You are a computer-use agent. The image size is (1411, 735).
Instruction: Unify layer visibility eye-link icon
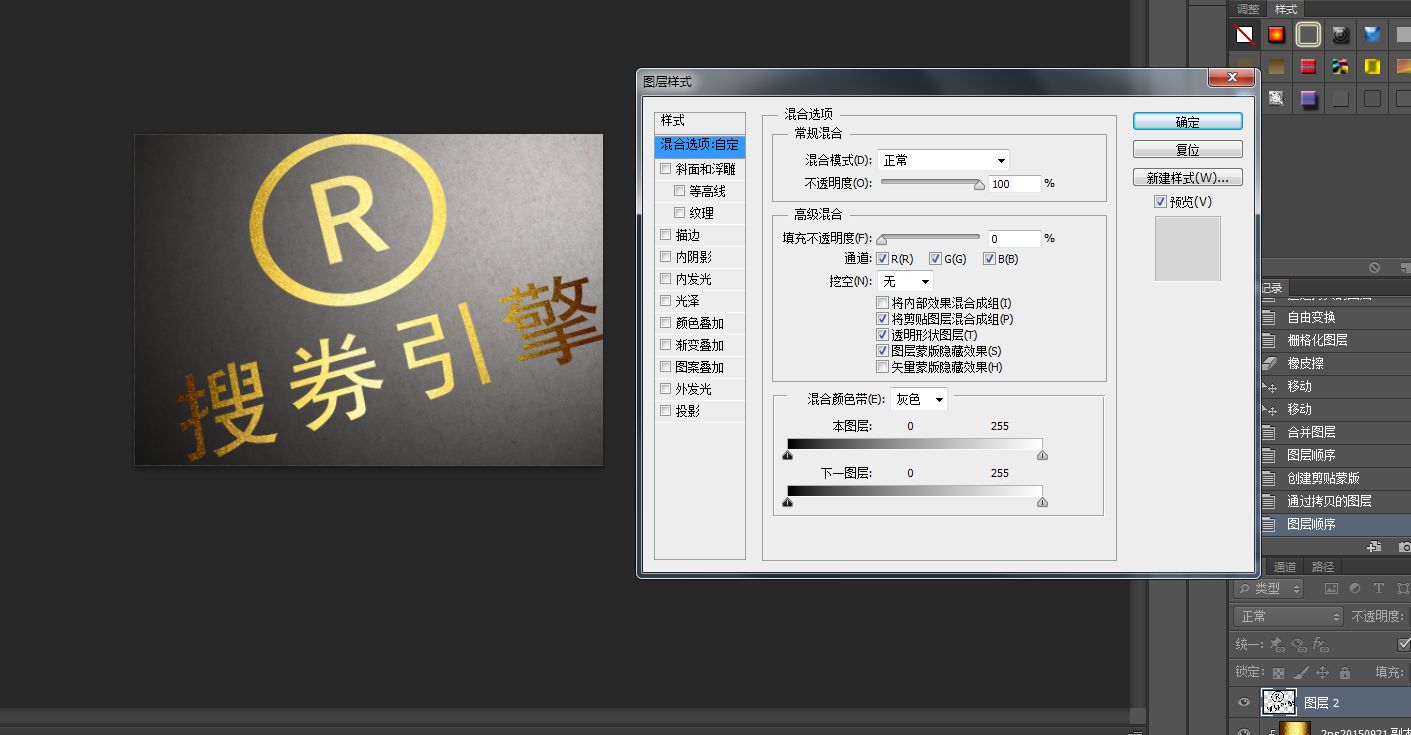tap(1298, 645)
